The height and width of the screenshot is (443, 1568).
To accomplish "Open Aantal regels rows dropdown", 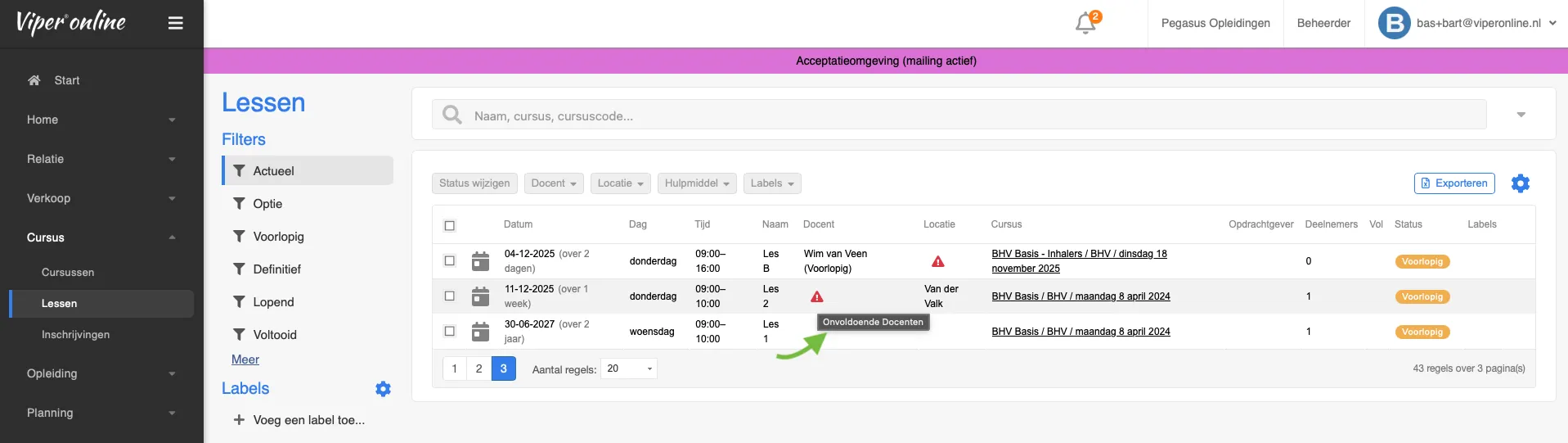I will 628,368.
